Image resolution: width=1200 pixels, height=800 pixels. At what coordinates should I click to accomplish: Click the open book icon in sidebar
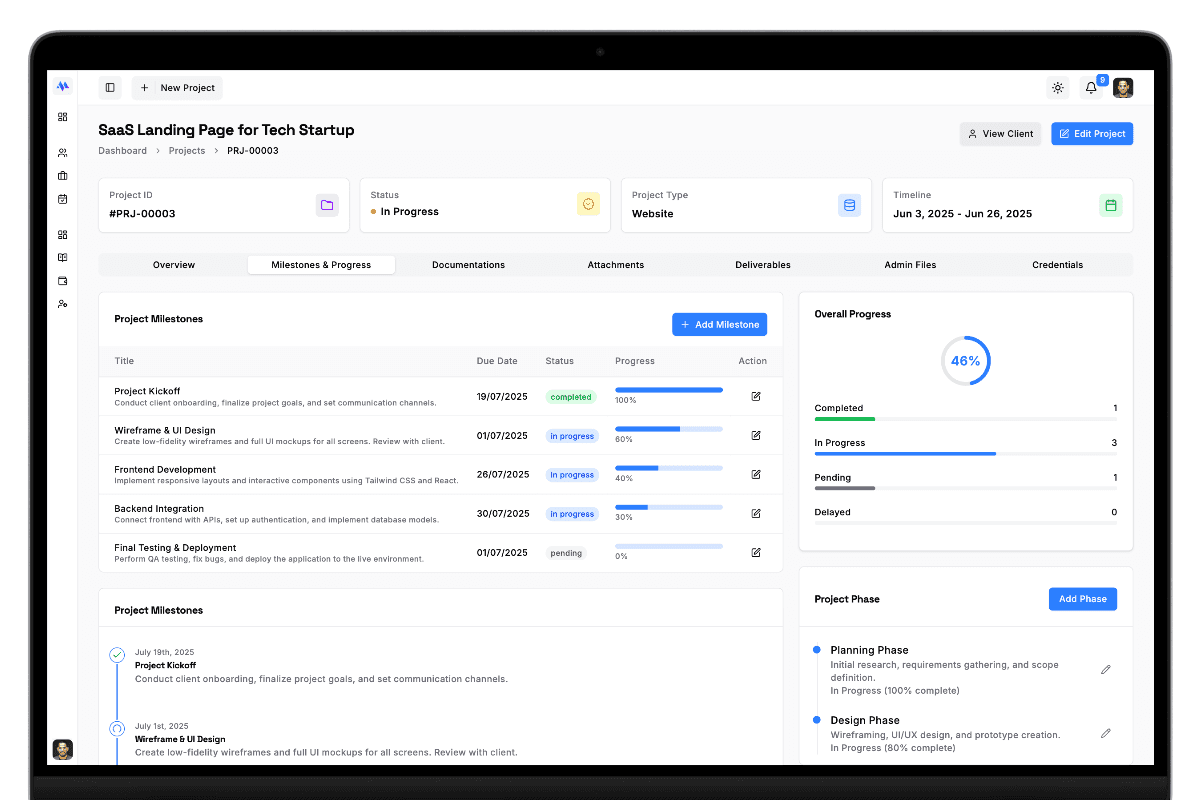(x=63, y=258)
